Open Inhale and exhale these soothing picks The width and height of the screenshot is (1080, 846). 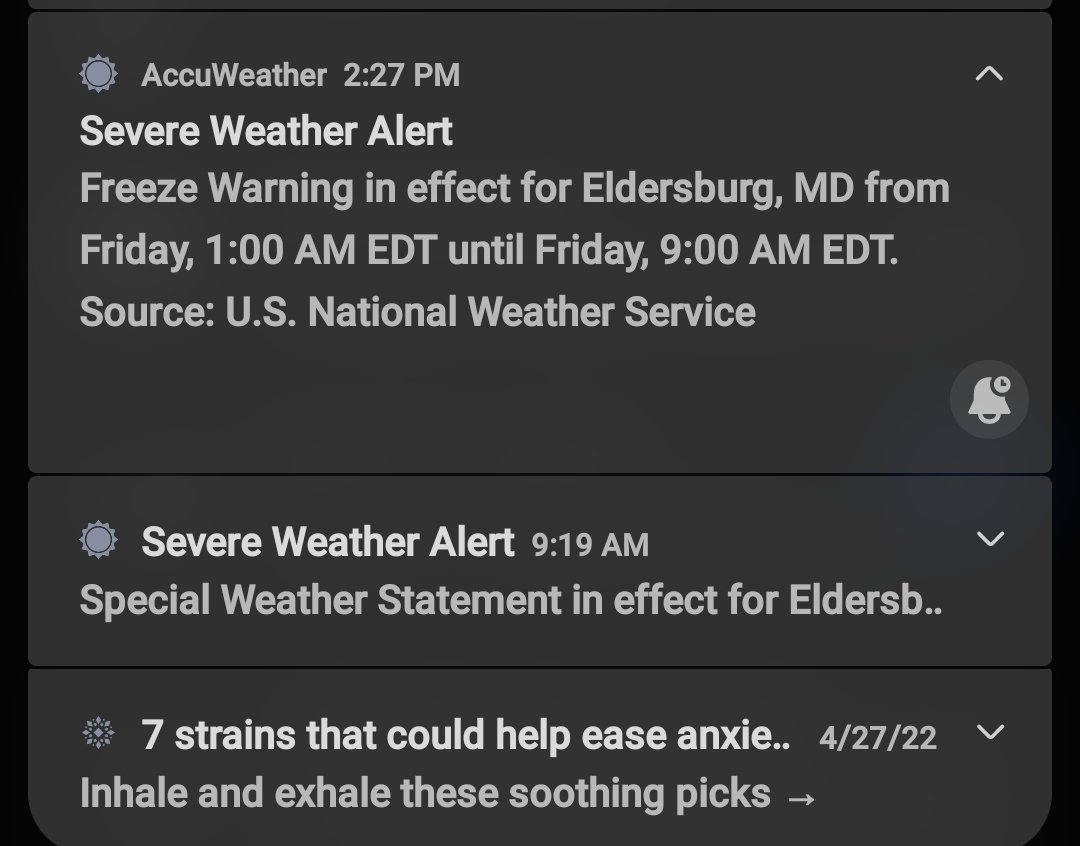[425, 794]
